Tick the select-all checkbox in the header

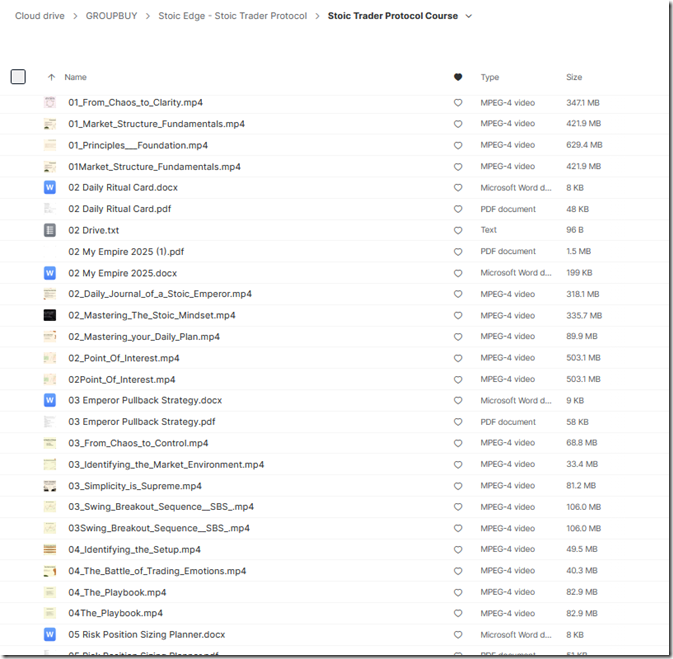click(18, 77)
